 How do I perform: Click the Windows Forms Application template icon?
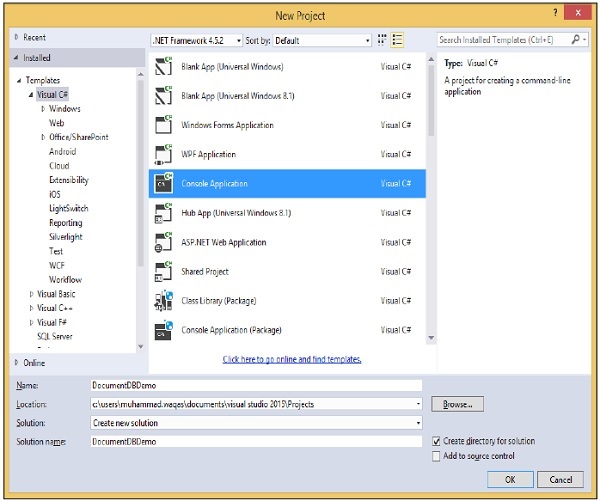(162, 126)
